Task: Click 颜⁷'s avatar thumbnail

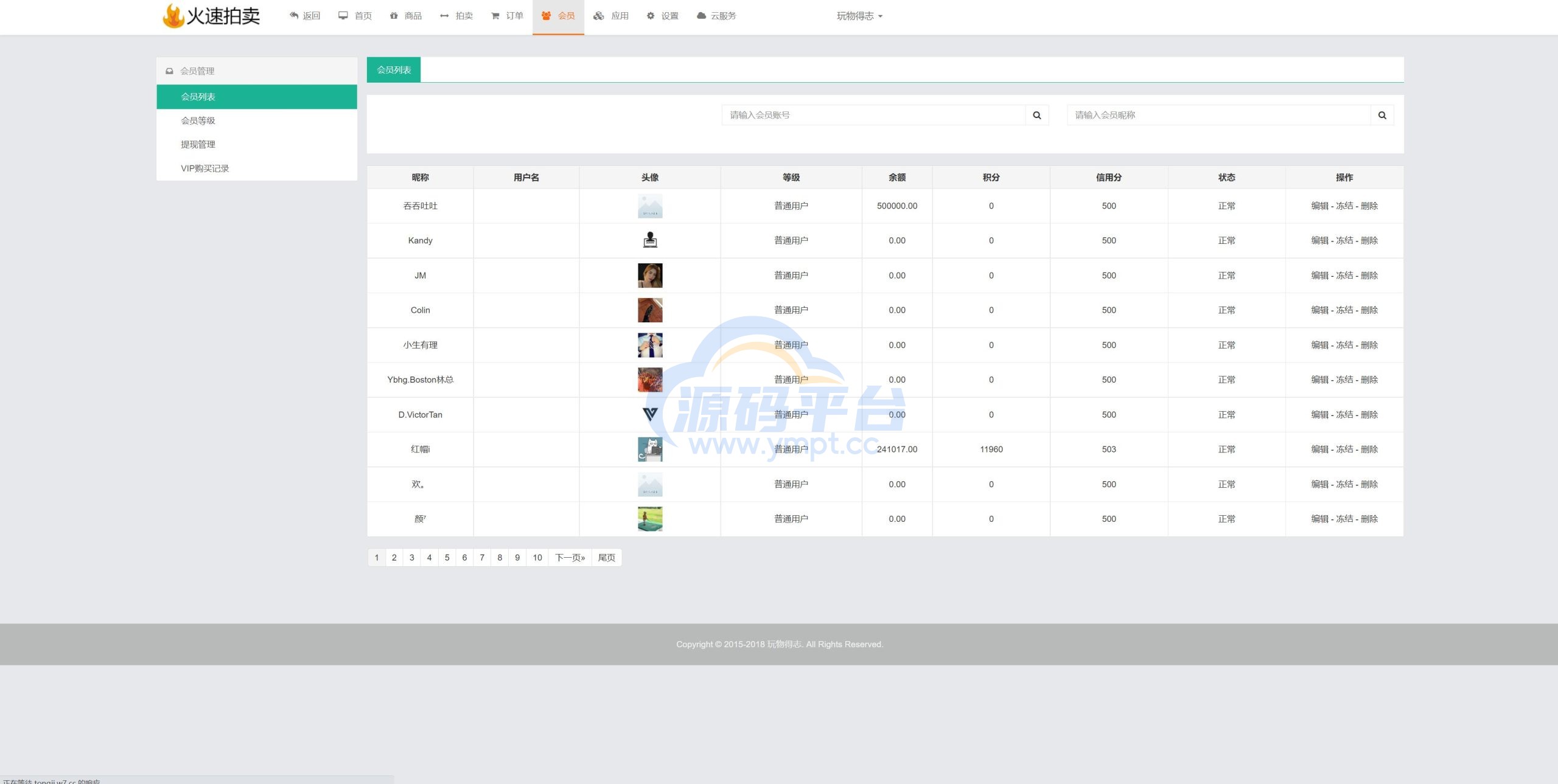Action: (650, 519)
